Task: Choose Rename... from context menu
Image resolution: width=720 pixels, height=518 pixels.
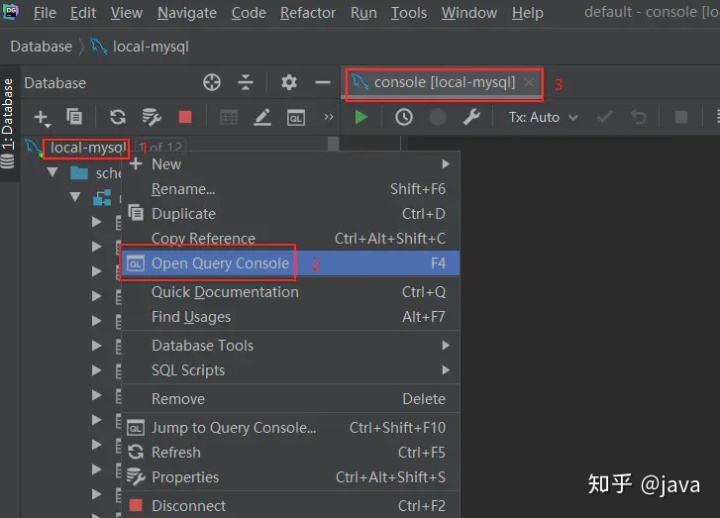Action: (290, 189)
